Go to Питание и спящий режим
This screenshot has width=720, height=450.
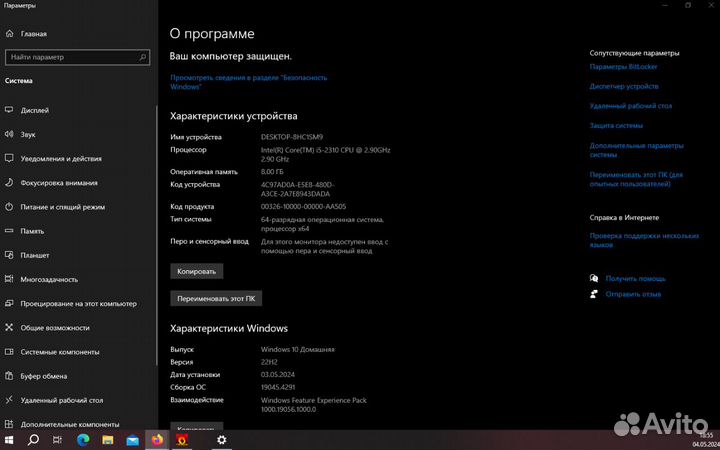click(x=62, y=207)
